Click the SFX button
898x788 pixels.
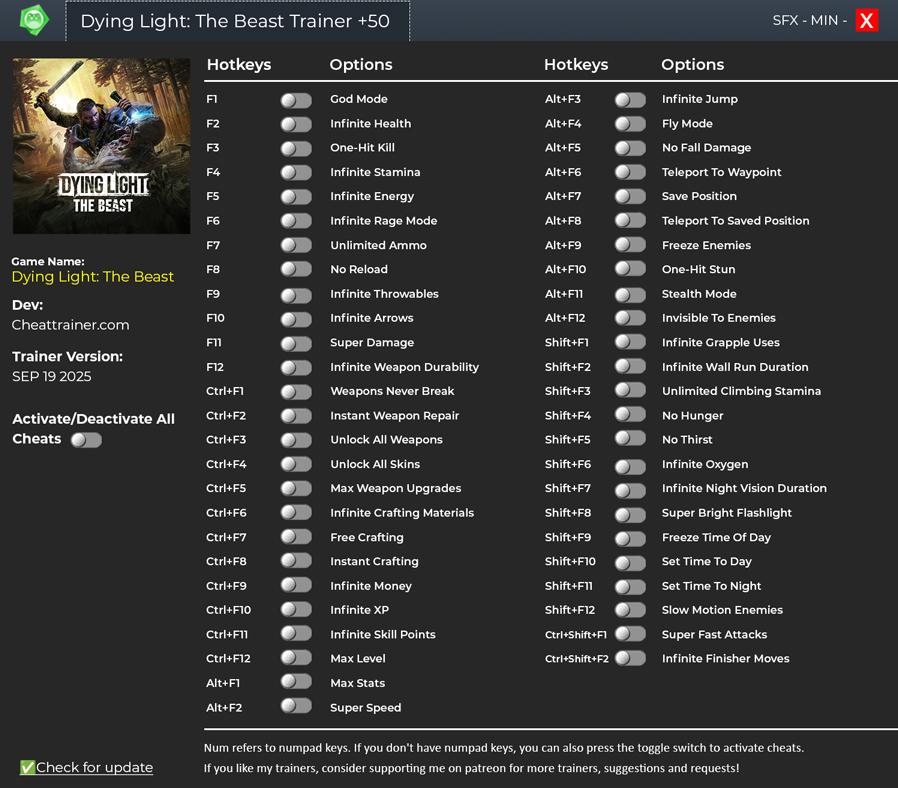(785, 21)
